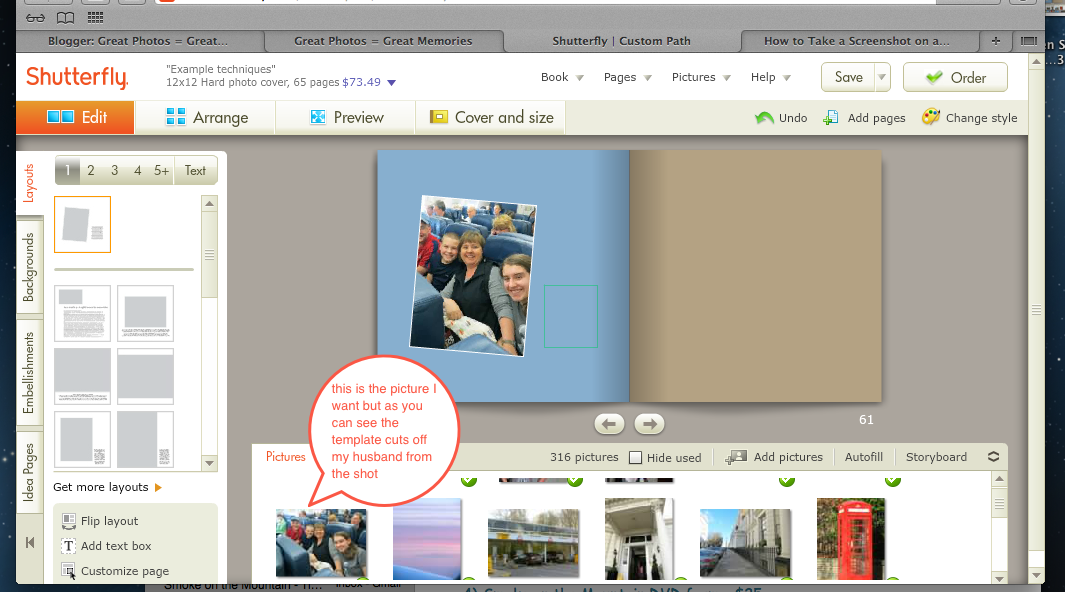Open the Book menu
The height and width of the screenshot is (592, 1065).
(x=562, y=77)
